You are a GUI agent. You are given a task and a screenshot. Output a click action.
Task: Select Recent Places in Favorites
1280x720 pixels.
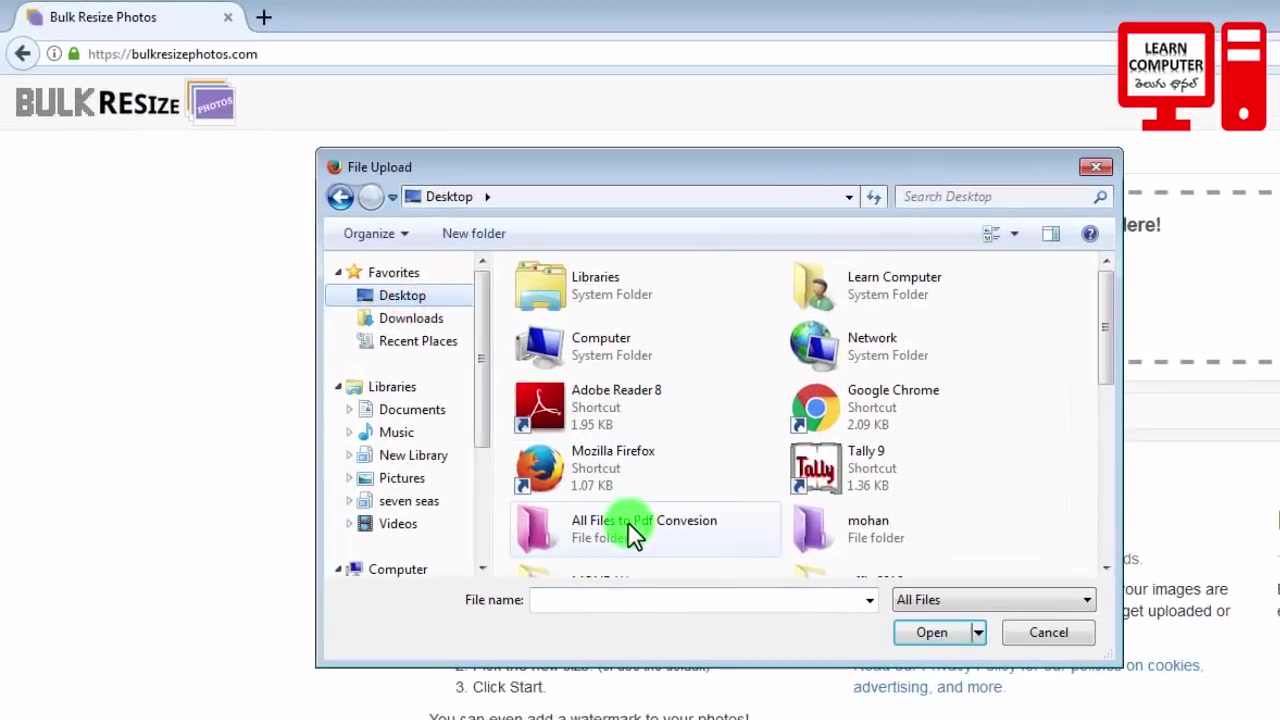[418, 341]
